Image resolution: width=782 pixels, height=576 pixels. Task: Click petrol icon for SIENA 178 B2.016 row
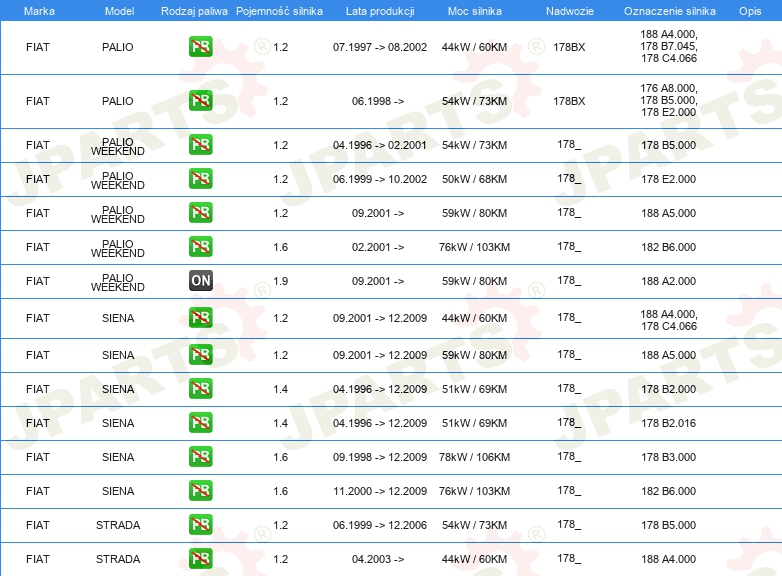point(200,423)
